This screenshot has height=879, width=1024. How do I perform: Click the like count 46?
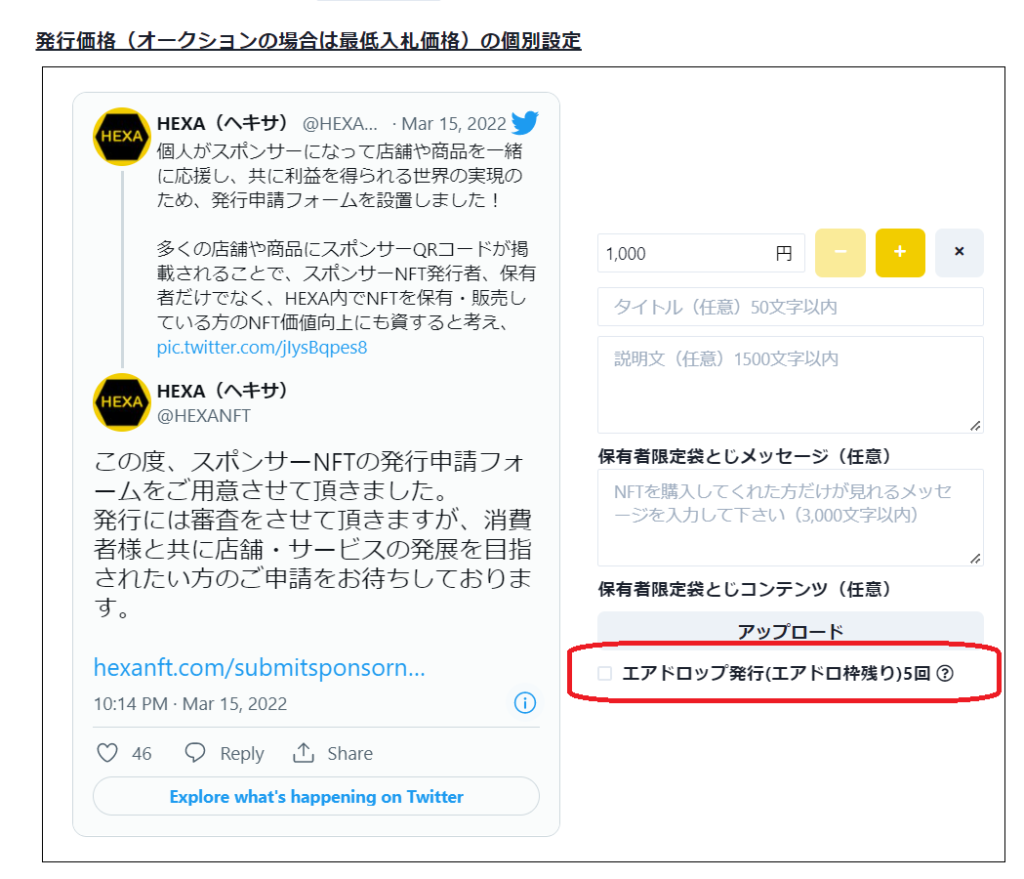(142, 754)
